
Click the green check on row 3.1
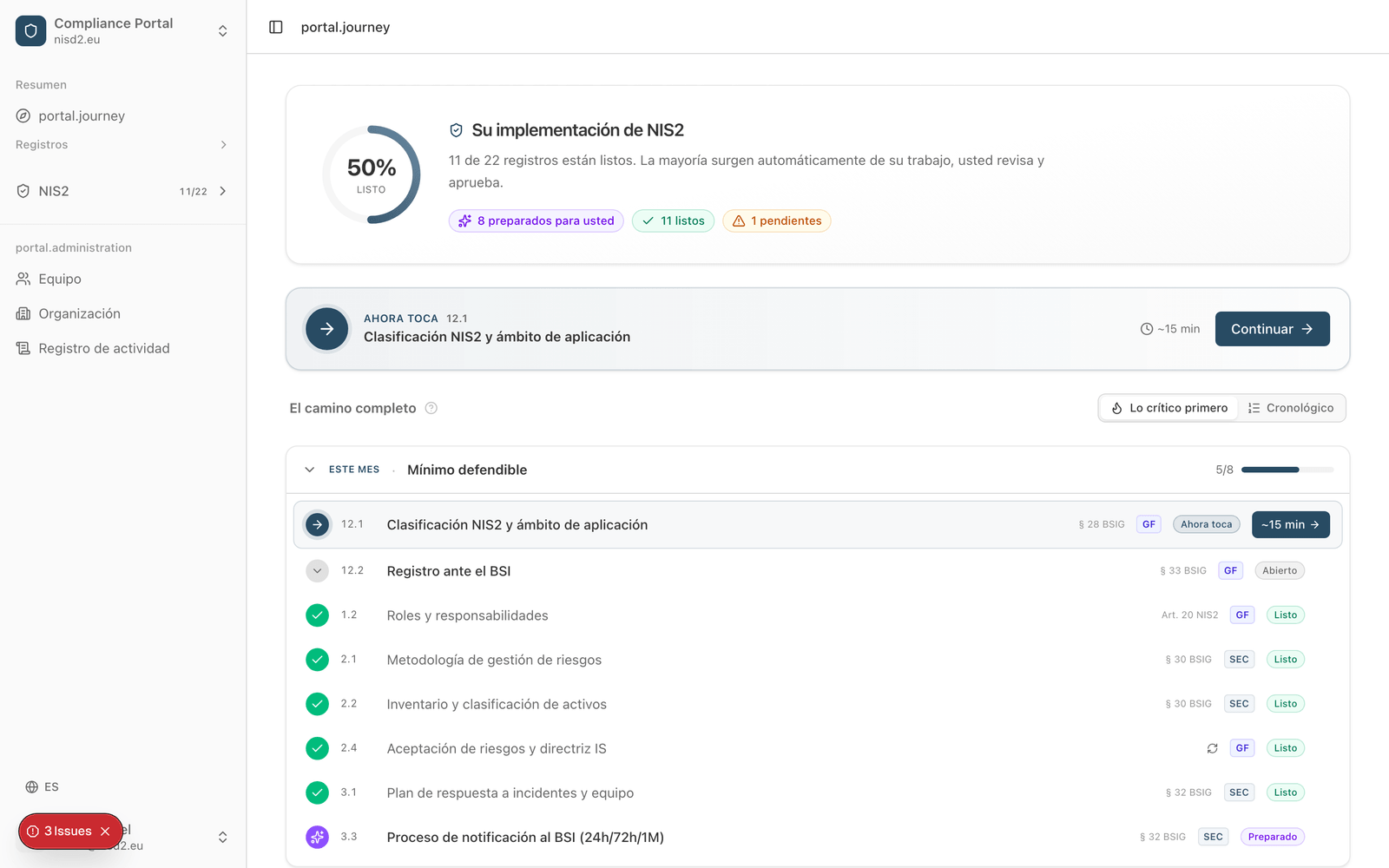[x=318, y=792]
